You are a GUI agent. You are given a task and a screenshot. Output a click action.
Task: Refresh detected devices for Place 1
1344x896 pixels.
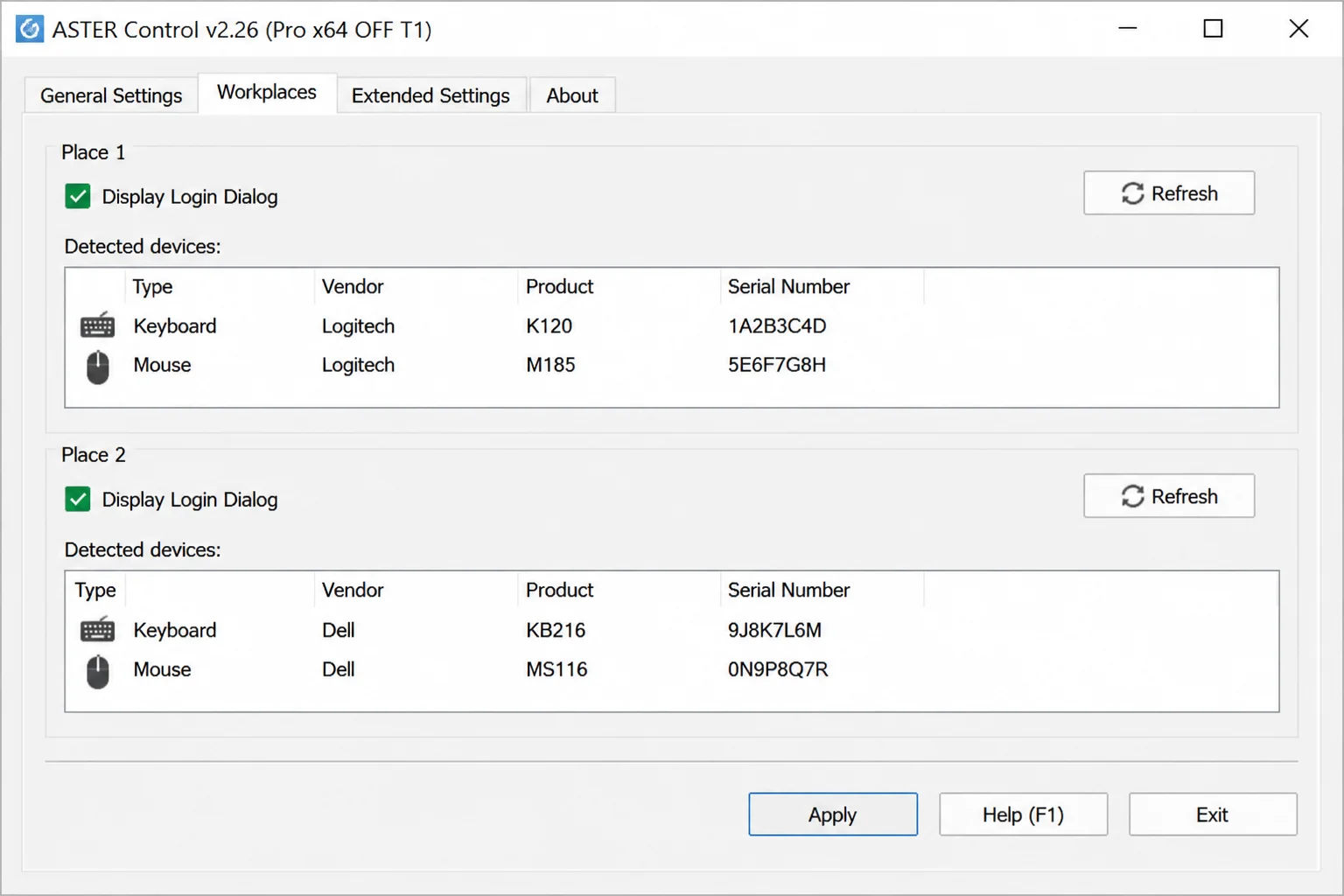(x=1169, y=192)
